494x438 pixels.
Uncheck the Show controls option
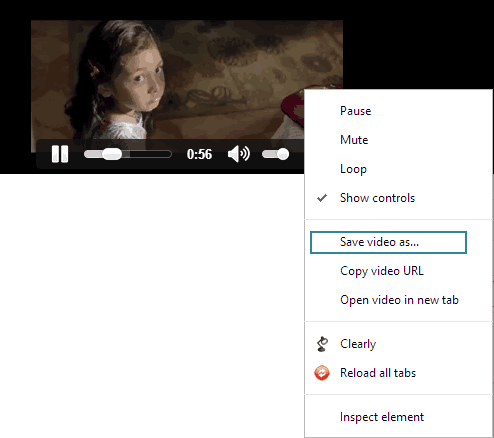click(x=398, y=198)
